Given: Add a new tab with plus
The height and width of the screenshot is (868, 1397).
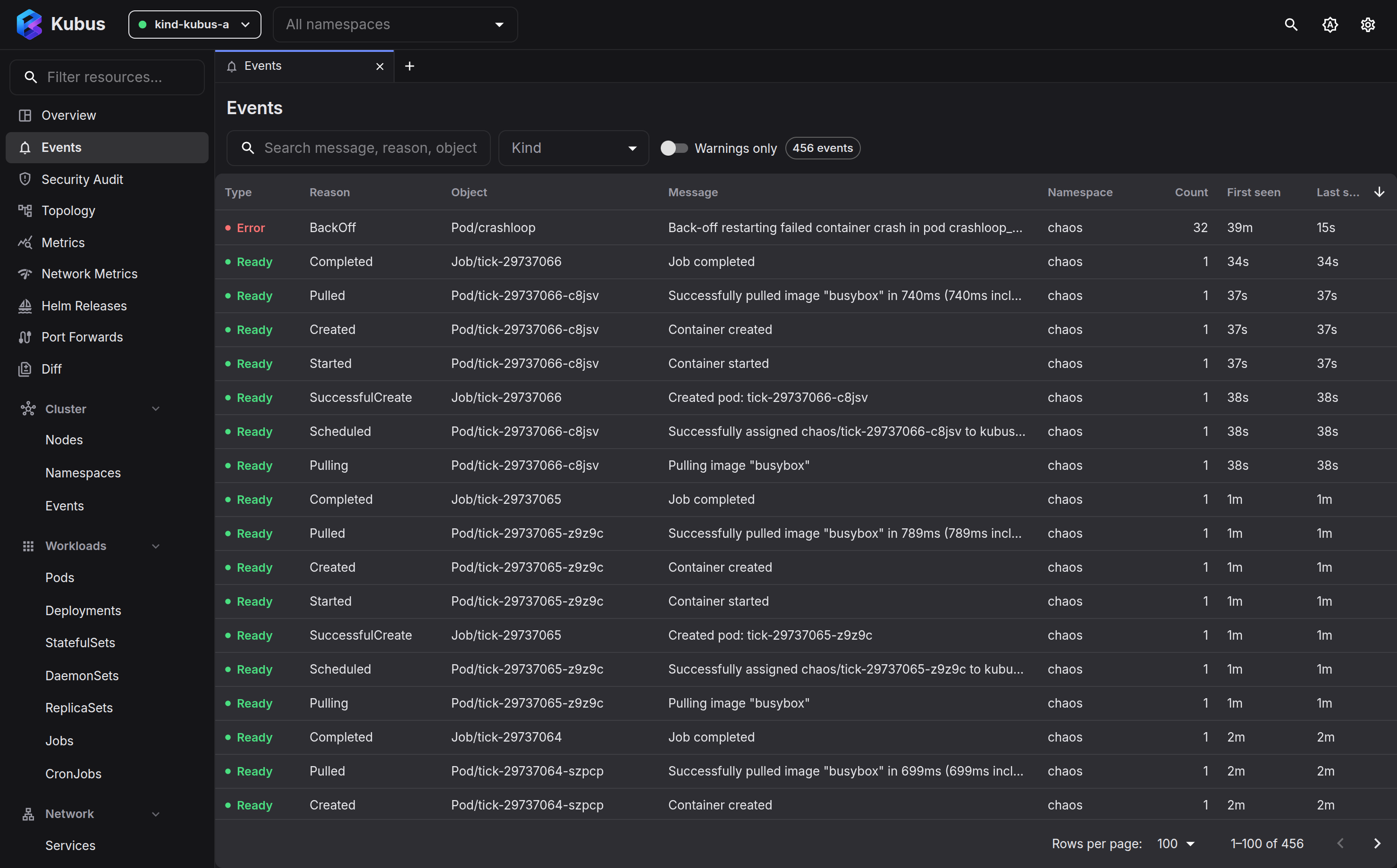Looking at the screenshot, I should [409, 67].
